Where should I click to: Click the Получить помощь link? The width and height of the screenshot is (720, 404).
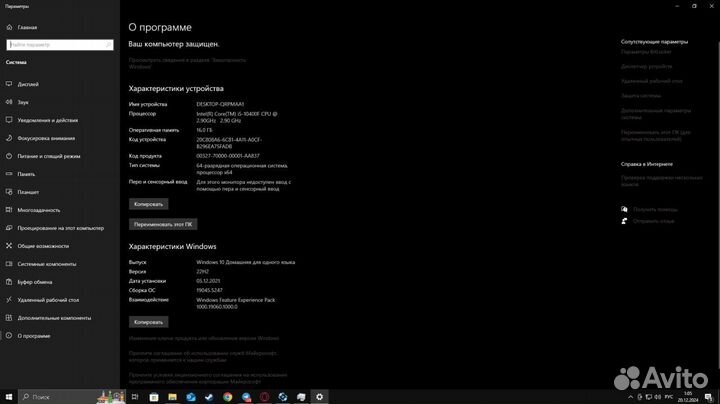coord(655,209)
